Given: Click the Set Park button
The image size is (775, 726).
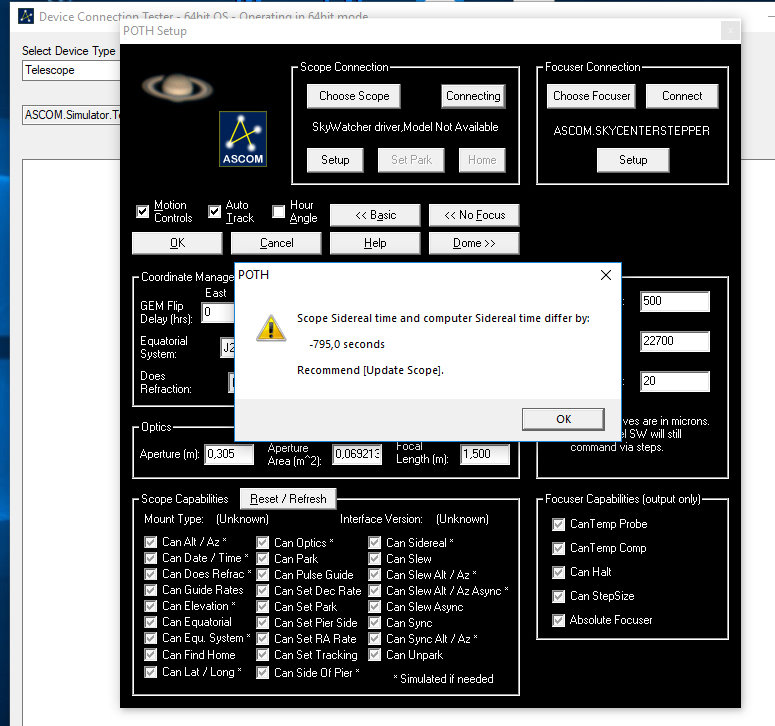Looking at the screenshot, I should click(x=411, y=160).
